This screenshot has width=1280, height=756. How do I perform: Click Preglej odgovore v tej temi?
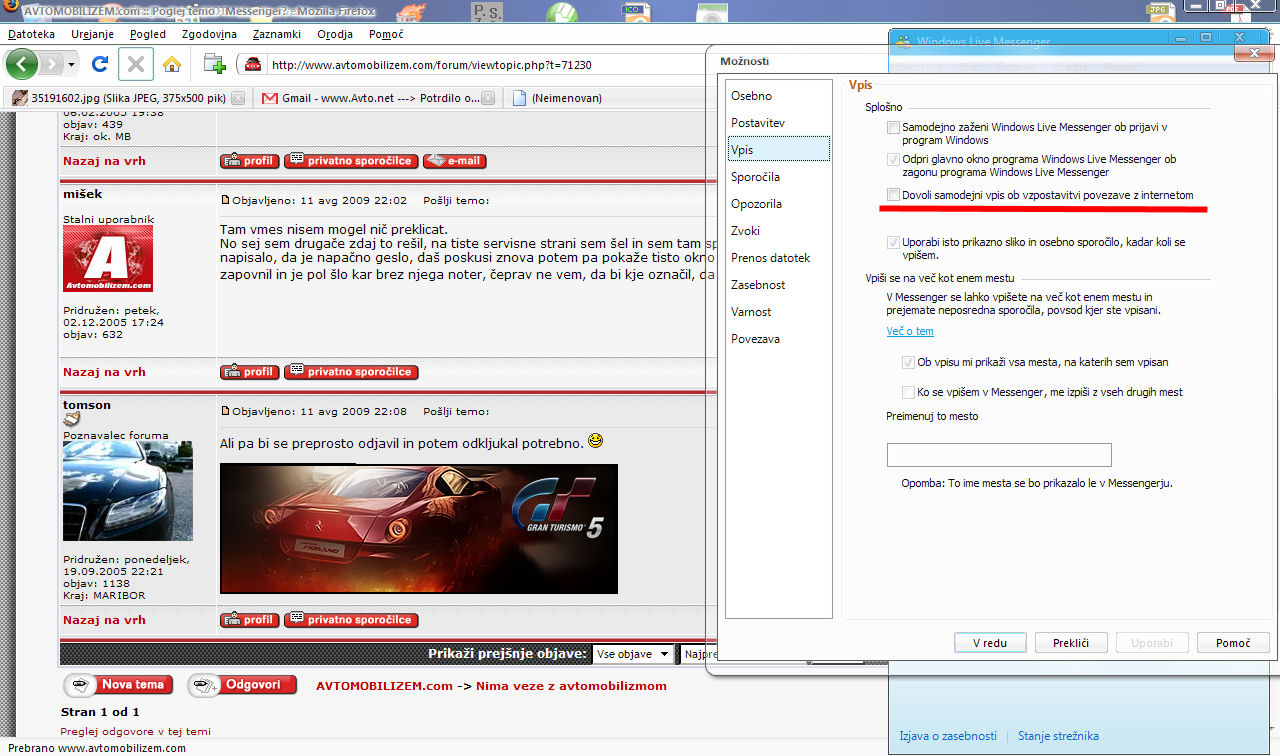[136, 731]
